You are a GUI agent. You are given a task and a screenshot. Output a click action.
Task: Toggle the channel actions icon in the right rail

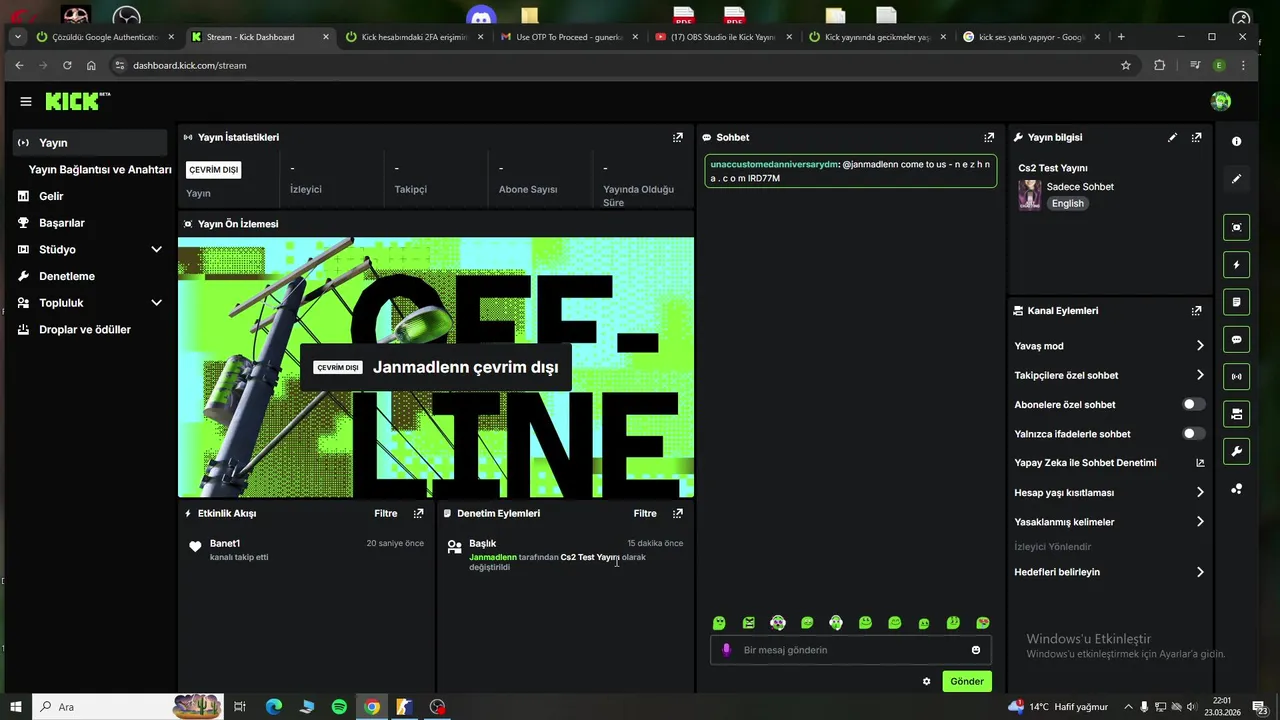pos(1237,414)
